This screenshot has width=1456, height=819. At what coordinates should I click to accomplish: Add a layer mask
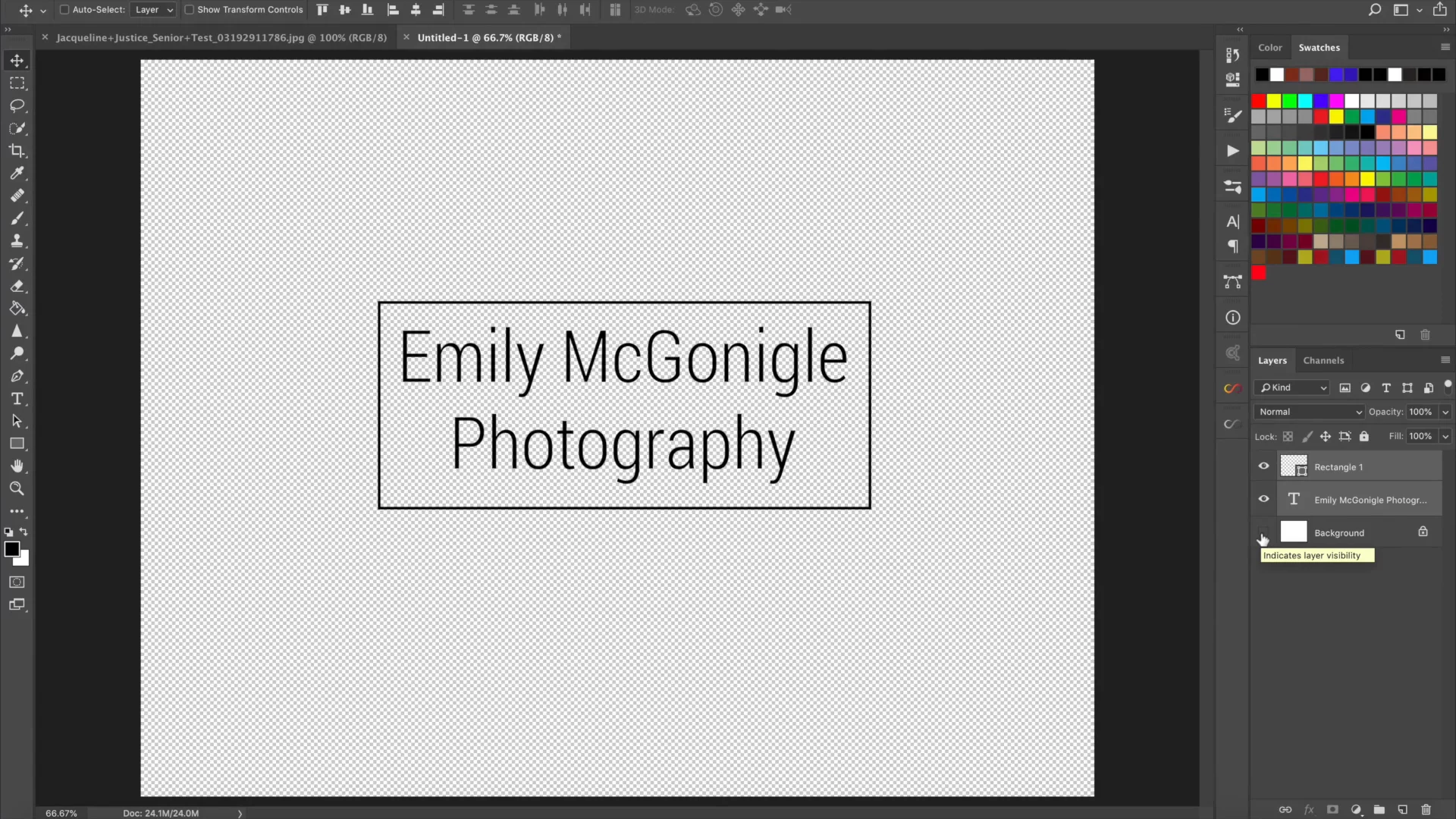click(x=1332, y=809)
